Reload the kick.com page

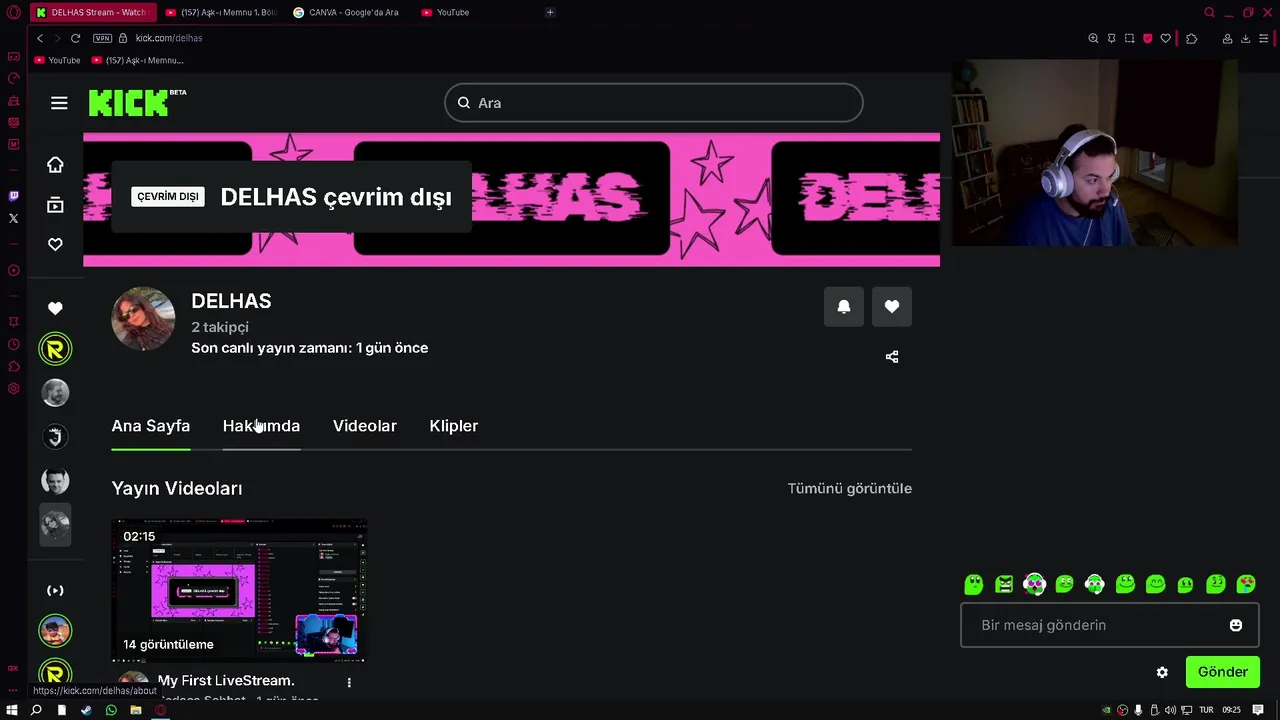(75, 38)
